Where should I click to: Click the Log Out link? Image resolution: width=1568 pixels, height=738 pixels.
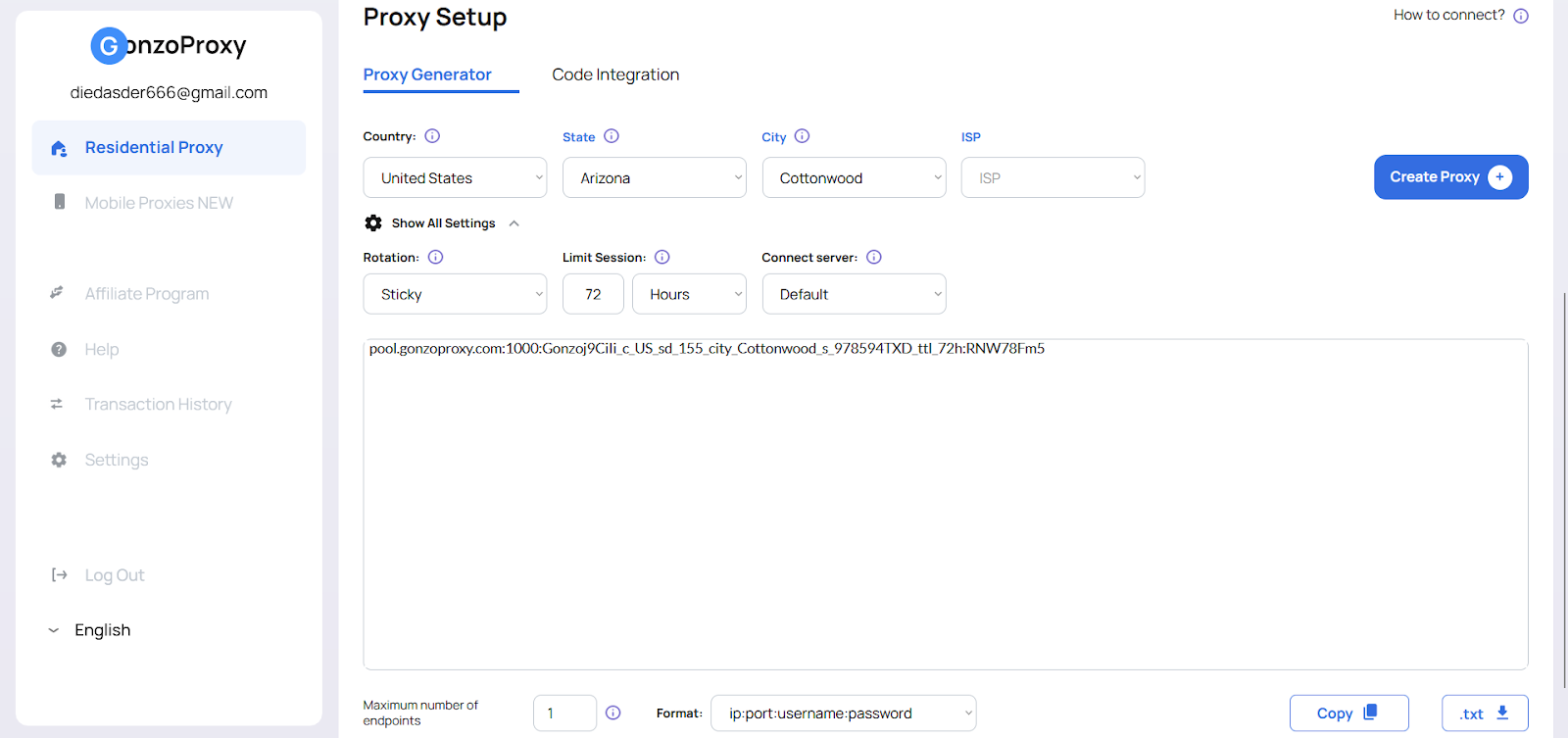coord(114,575)
